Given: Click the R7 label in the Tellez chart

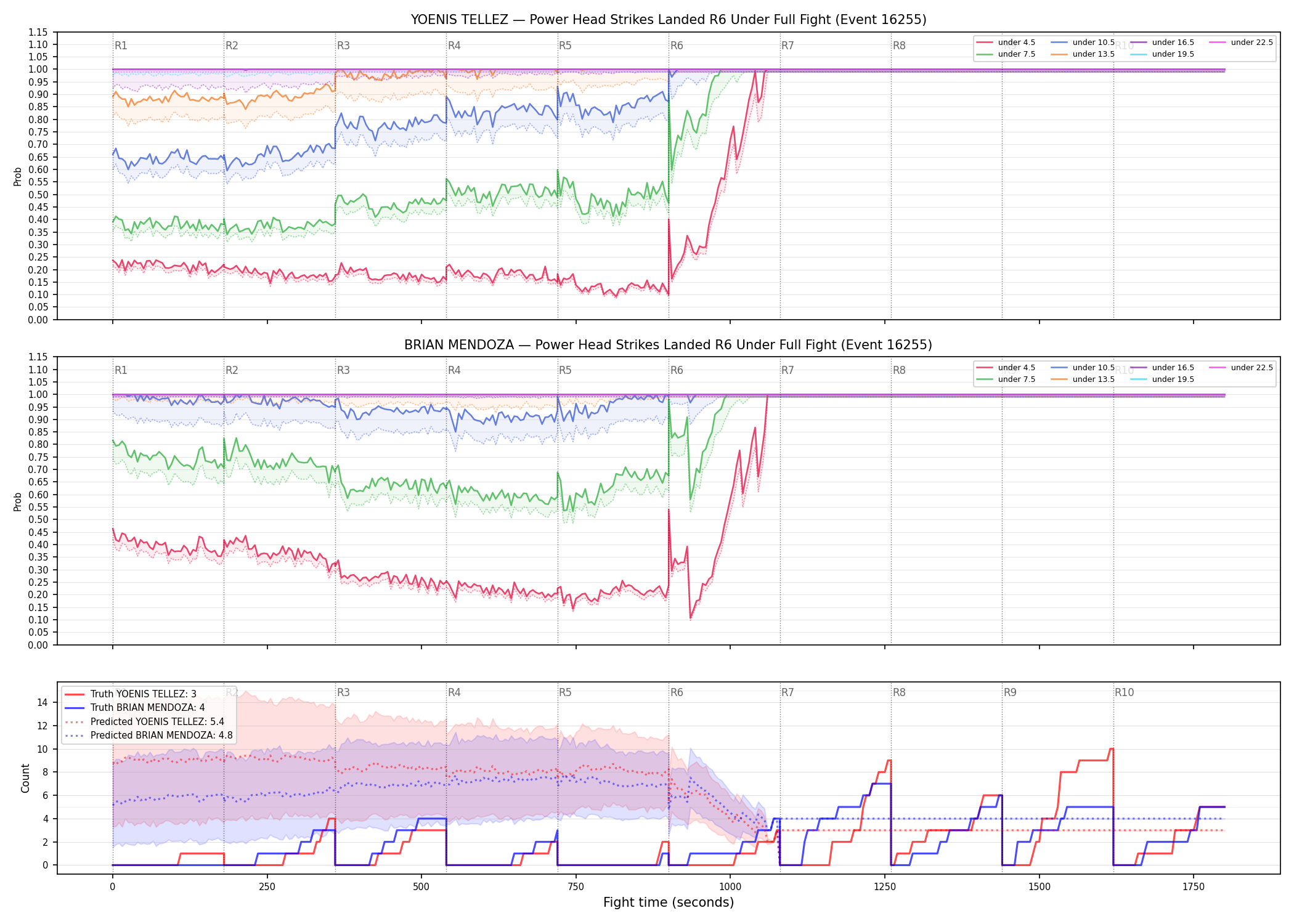Looking at the screenshot, I should click(x=787, y=46).
